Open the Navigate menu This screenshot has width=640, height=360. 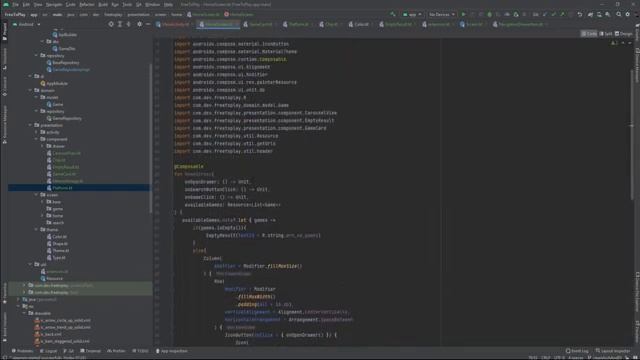53,4
